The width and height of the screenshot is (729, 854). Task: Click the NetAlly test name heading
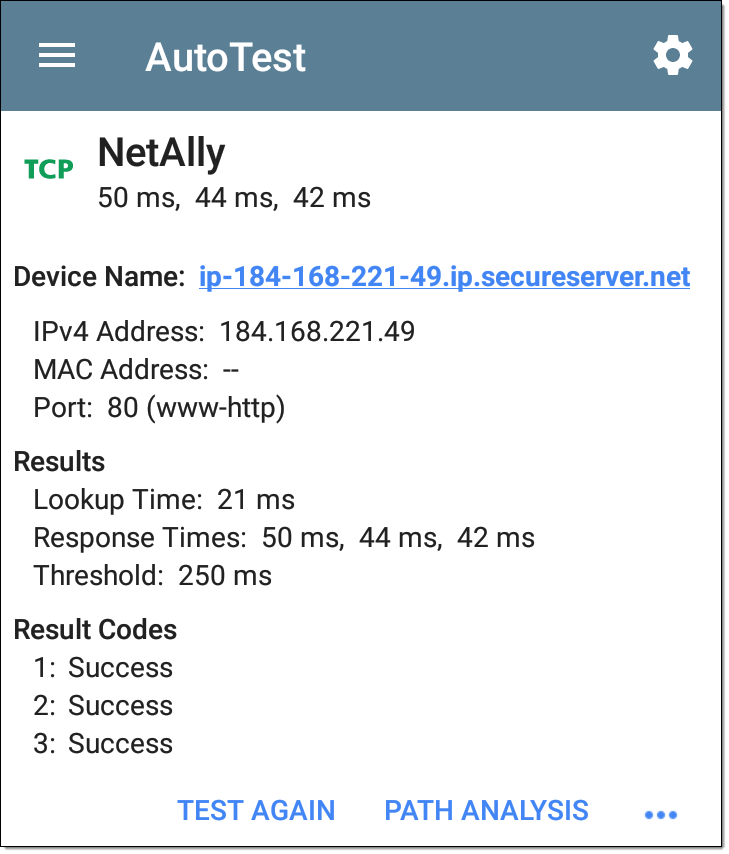point(161,154)
